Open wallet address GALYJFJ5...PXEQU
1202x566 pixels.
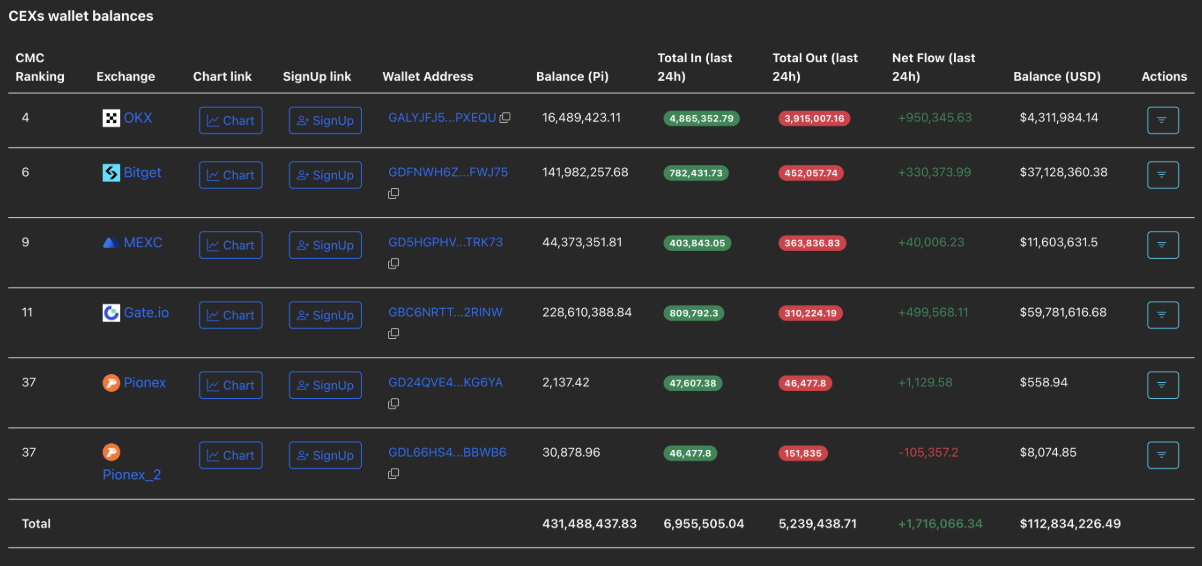(x=441, y=118)
